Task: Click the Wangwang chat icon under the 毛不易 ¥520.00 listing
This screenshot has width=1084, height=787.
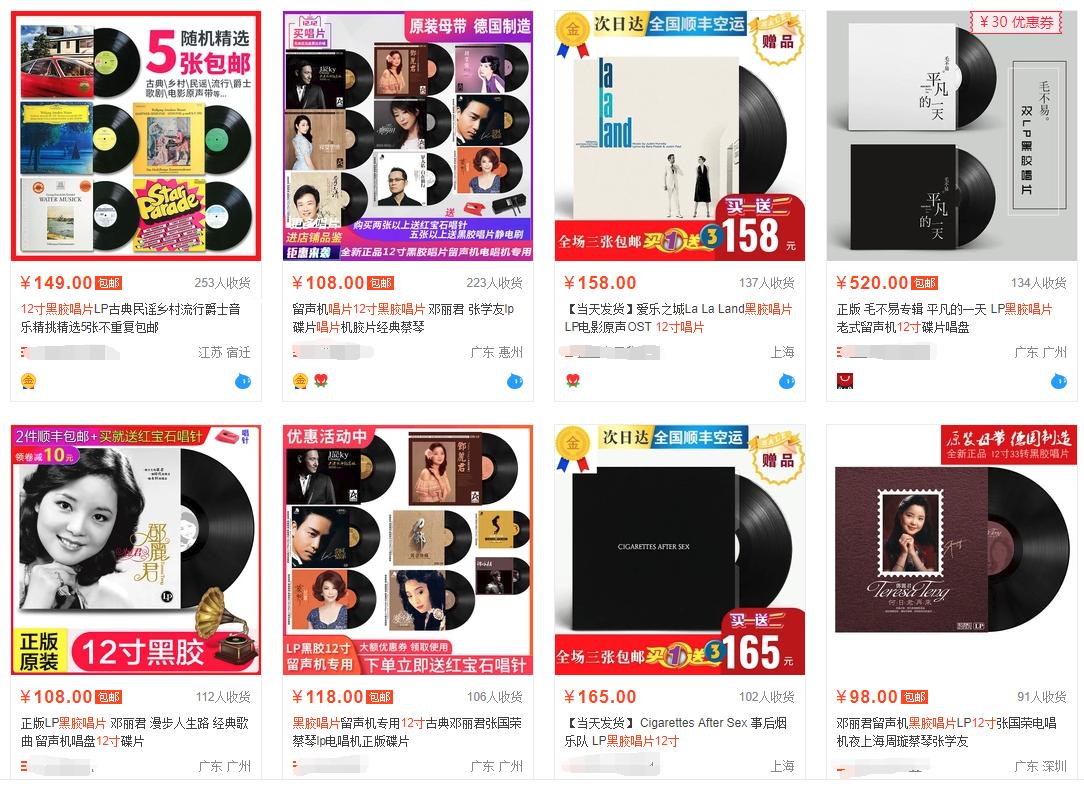Action: point(1058,381)
